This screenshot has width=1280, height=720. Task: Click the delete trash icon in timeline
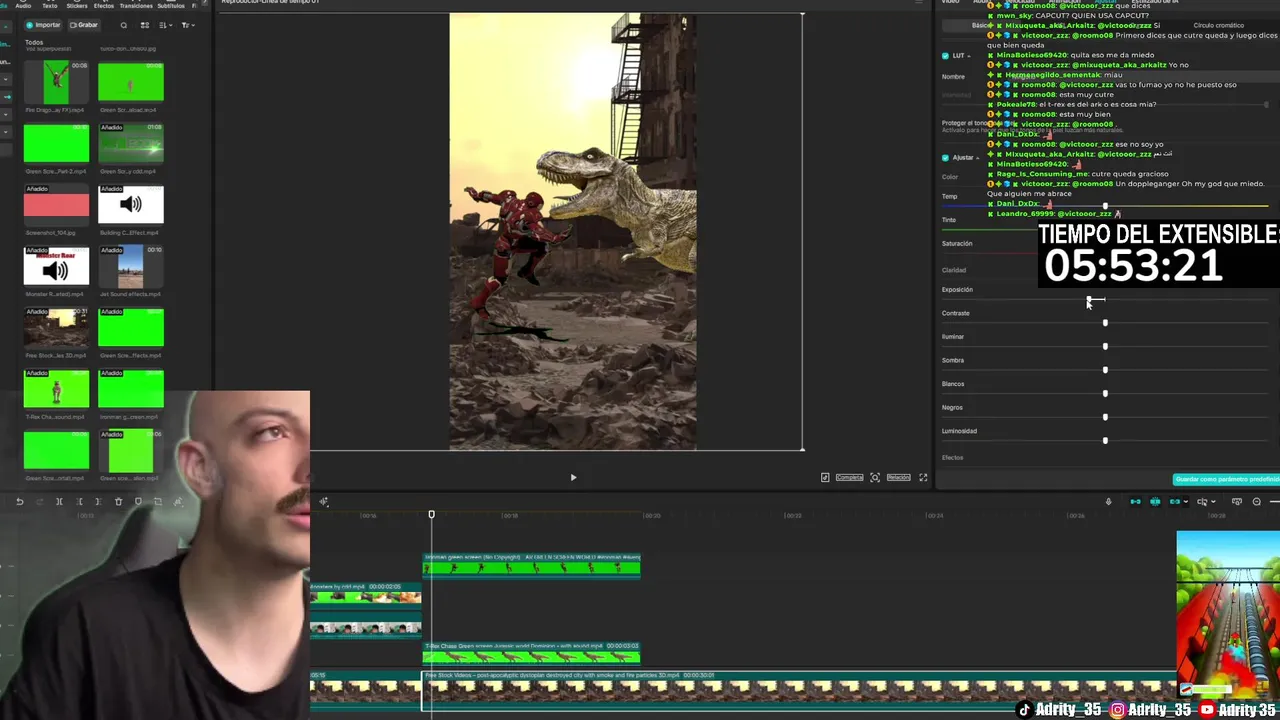point(118,502)
